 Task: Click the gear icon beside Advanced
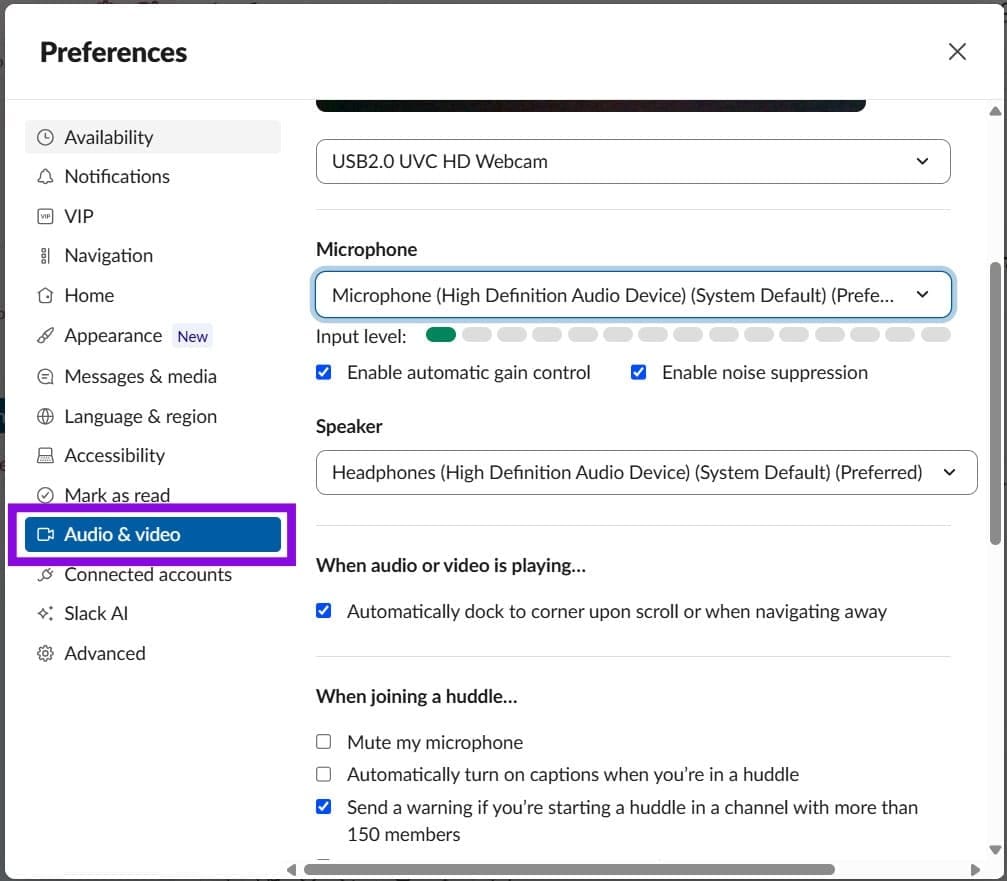coord(45,653)
